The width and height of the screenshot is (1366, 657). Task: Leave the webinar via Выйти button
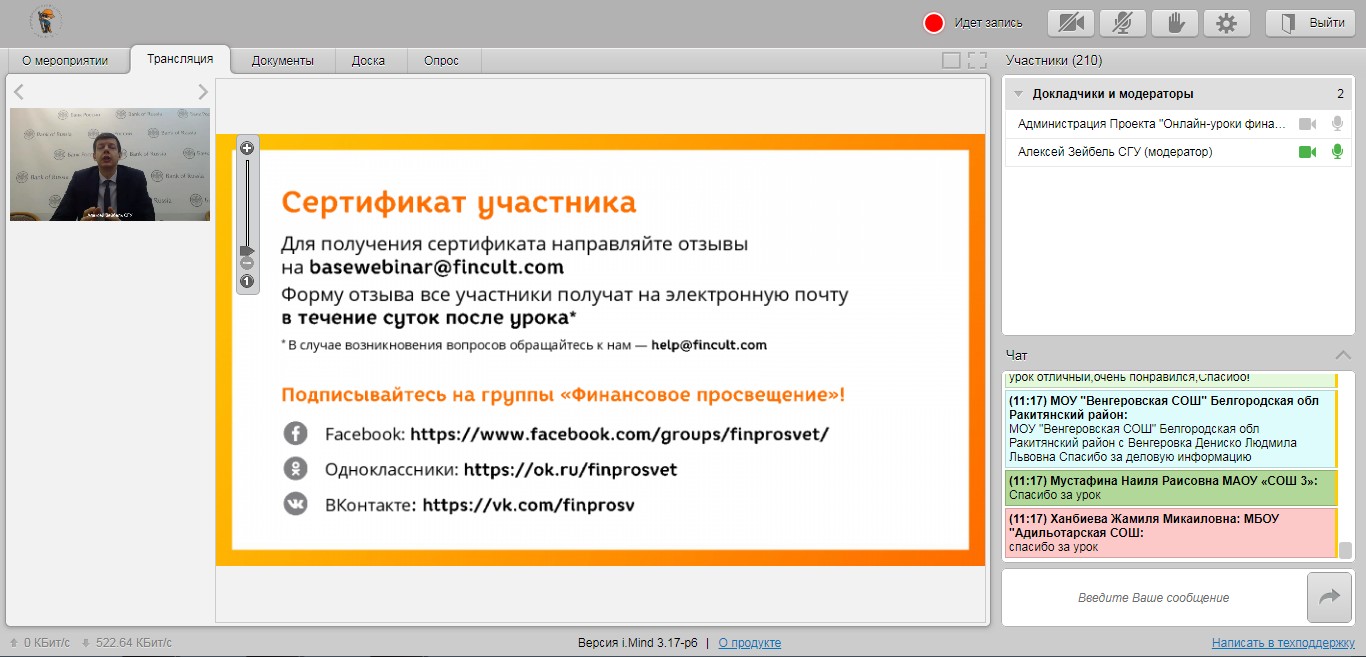[1310, 23]
